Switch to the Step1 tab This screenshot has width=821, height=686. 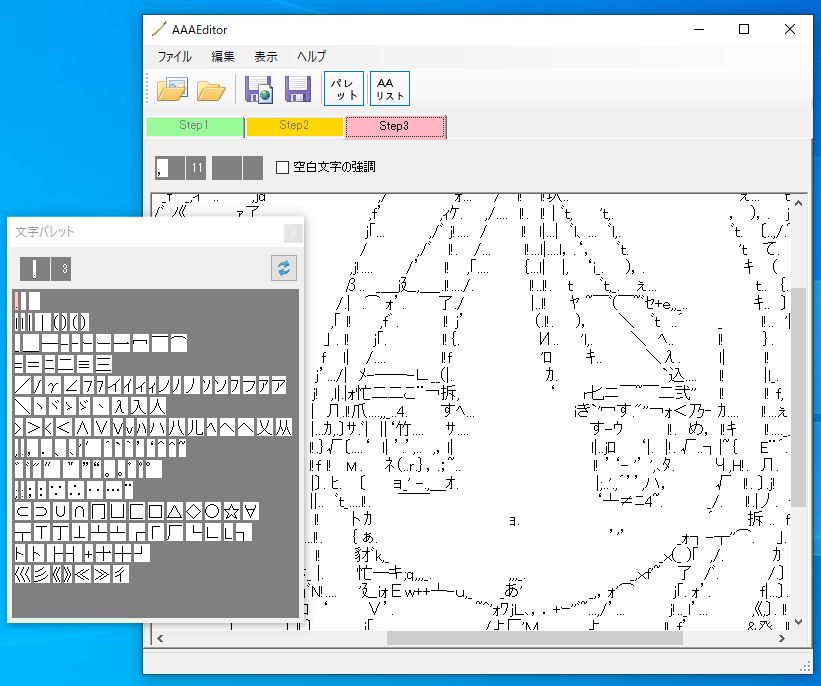(x=194, y=126)
